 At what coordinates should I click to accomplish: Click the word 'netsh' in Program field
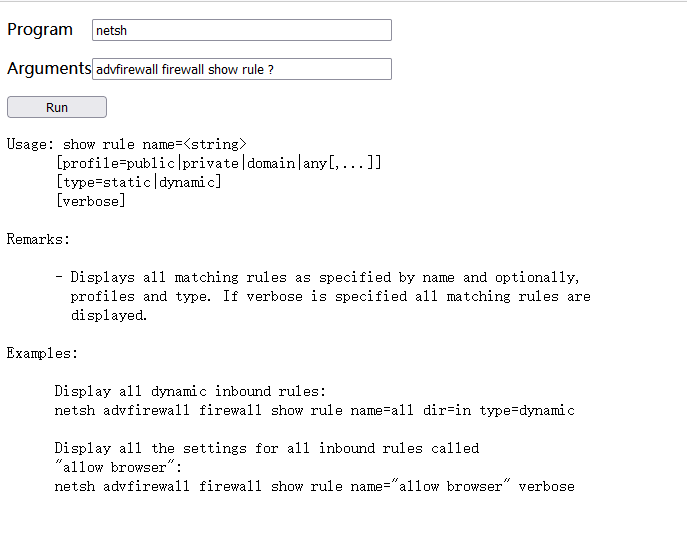(x=112, y=31)
